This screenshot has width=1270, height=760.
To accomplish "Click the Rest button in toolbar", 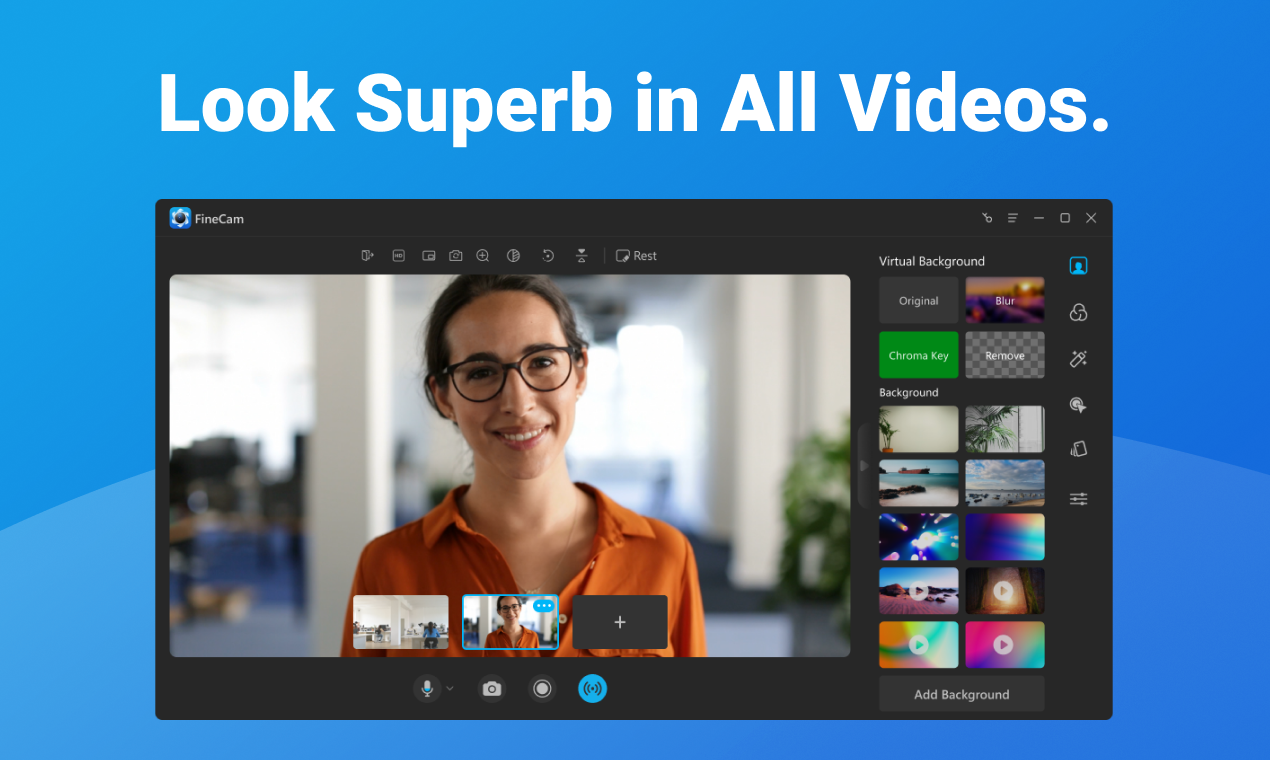I will click(x=636, y=256).
